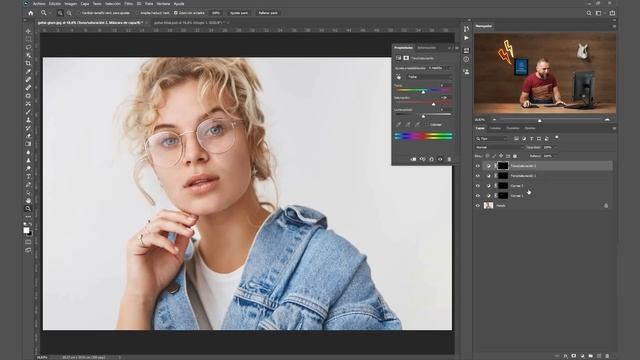Select the Brush tool
The height and width of the screenshot is (360, 640).
[28, 112]
